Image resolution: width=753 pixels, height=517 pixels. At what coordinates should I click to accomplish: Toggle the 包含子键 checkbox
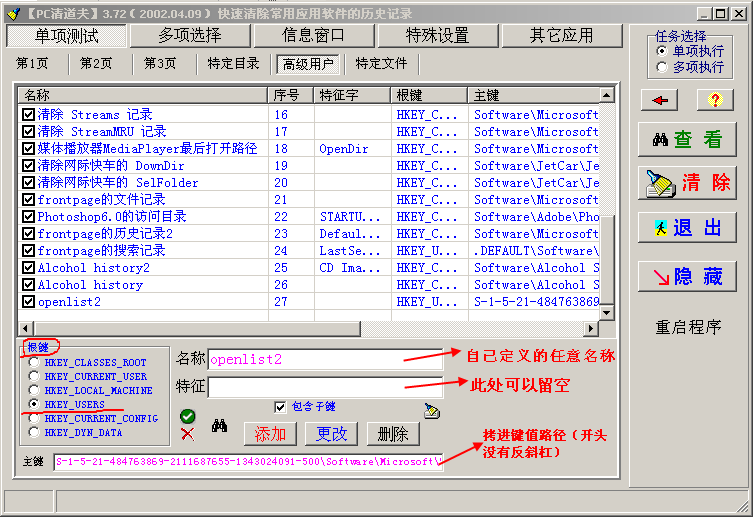click(281, 406)
